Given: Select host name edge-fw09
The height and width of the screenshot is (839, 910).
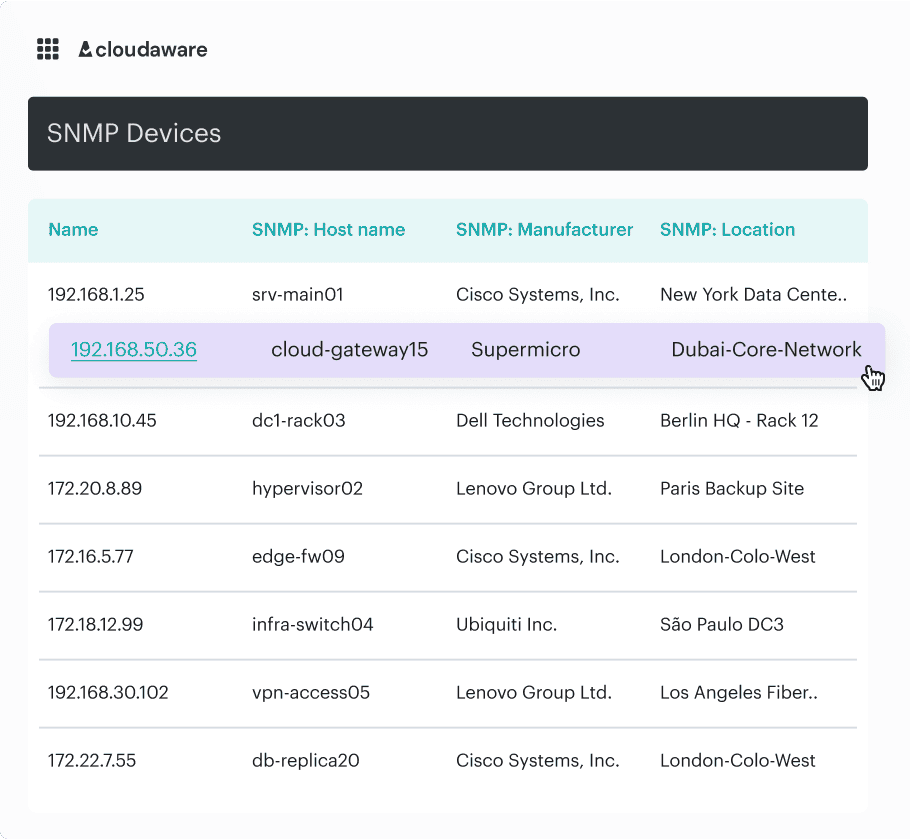Looking at the screenshot, I should [x=298, y=556].
